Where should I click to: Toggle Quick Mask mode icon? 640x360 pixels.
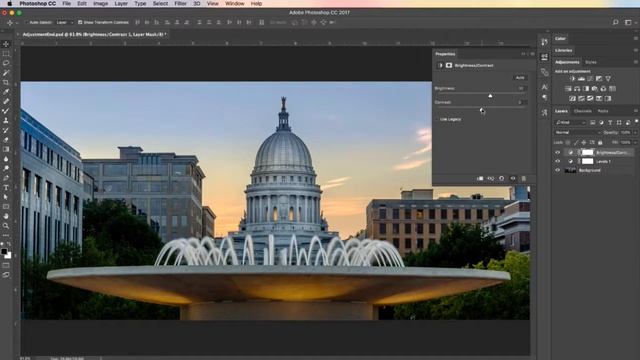pyautogui.click(x=6, y=265)
